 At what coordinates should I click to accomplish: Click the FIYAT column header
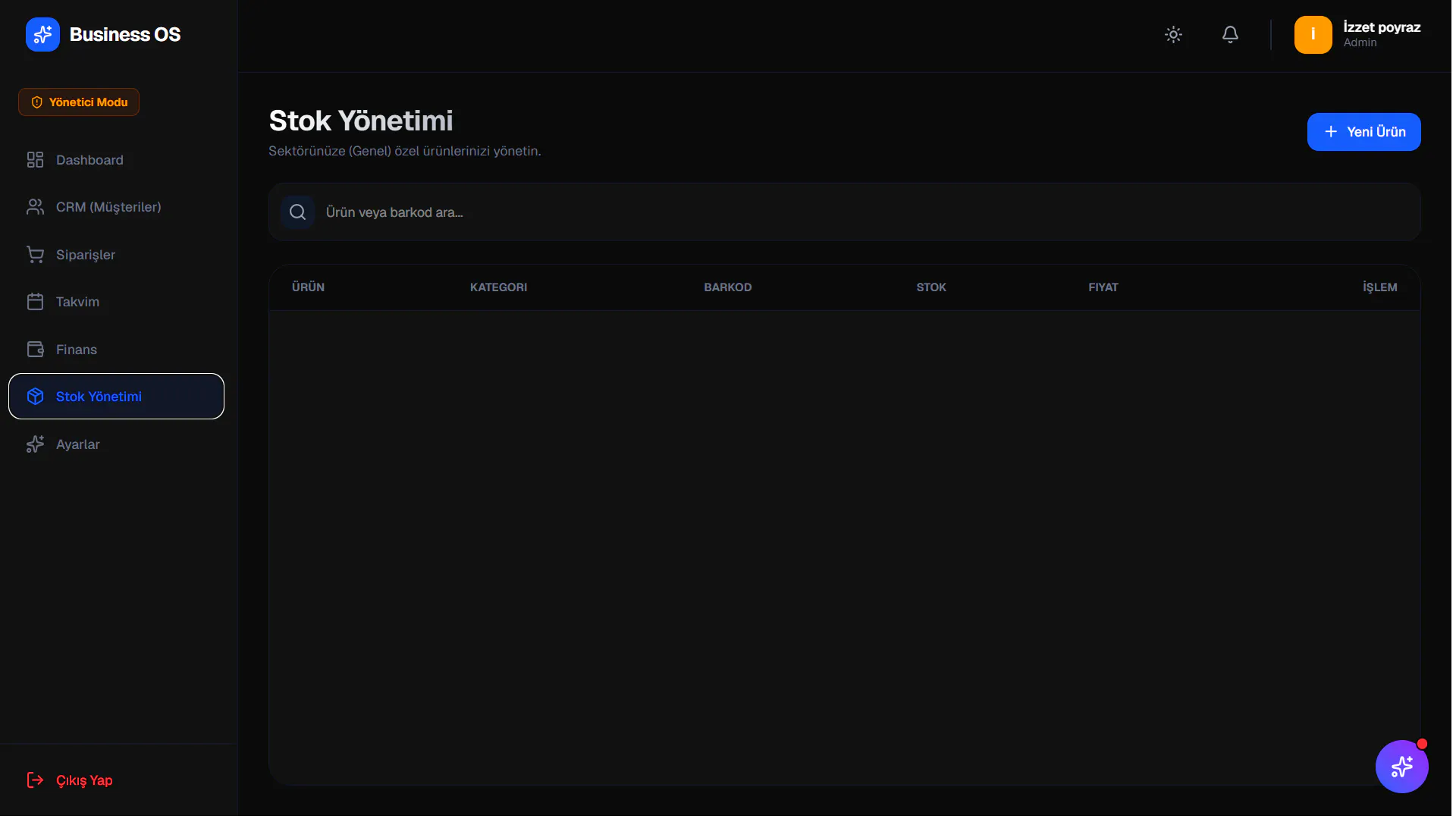click(x=1103, y=287)
